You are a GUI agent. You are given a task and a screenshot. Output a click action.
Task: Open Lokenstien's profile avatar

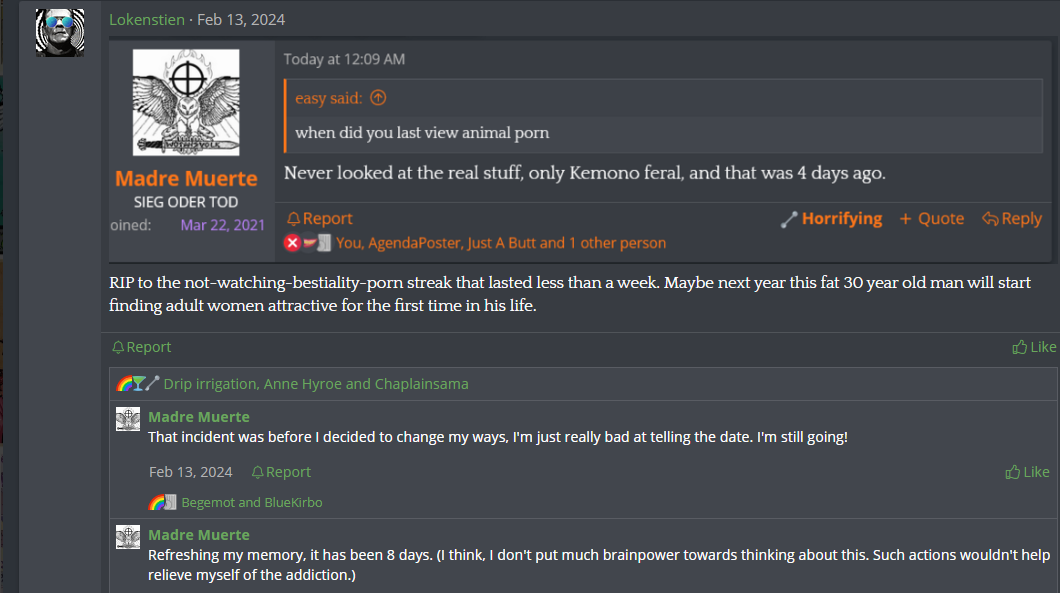[x=60, y=32]
